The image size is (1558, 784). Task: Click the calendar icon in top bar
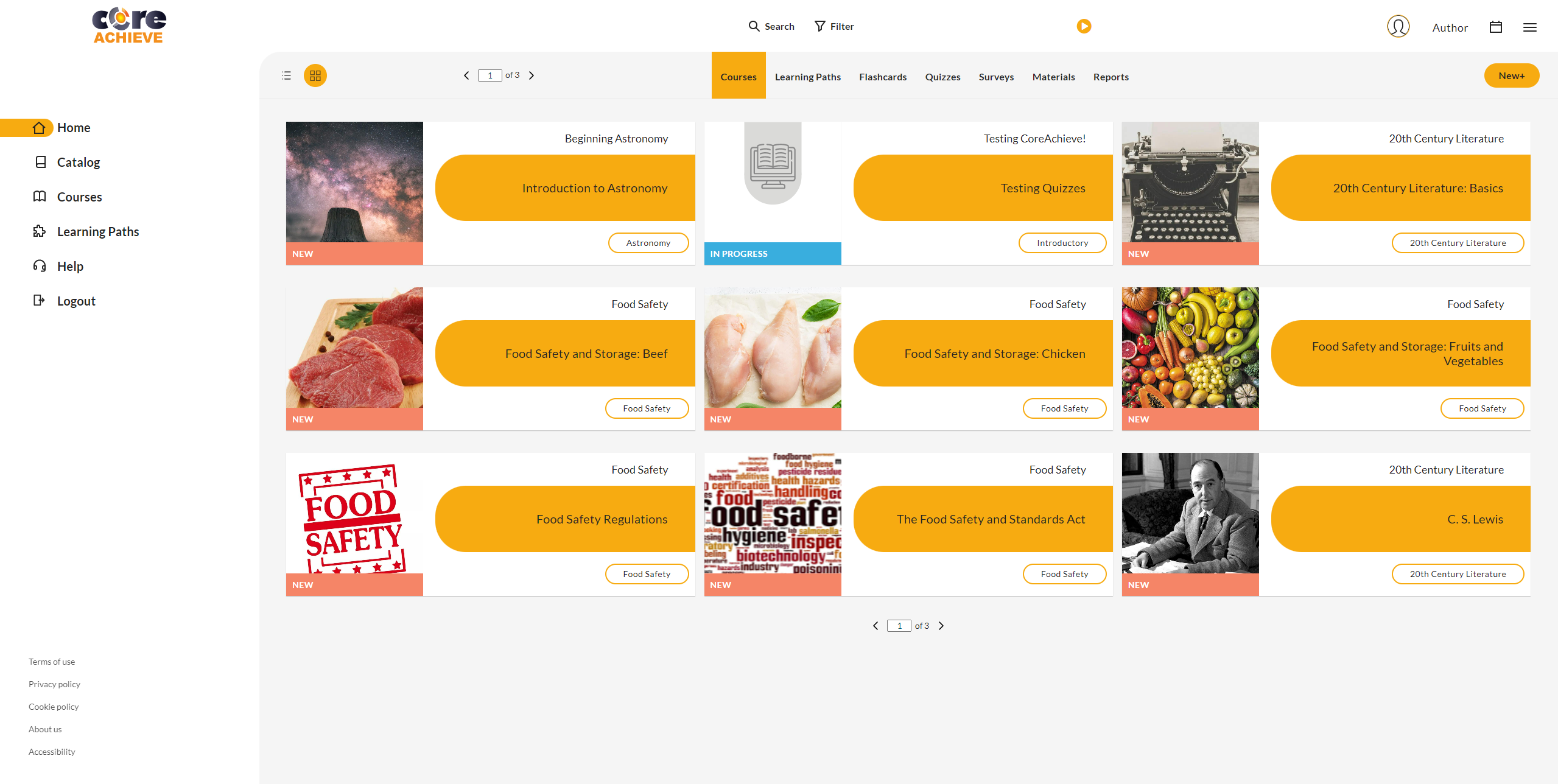point(1496,27)
